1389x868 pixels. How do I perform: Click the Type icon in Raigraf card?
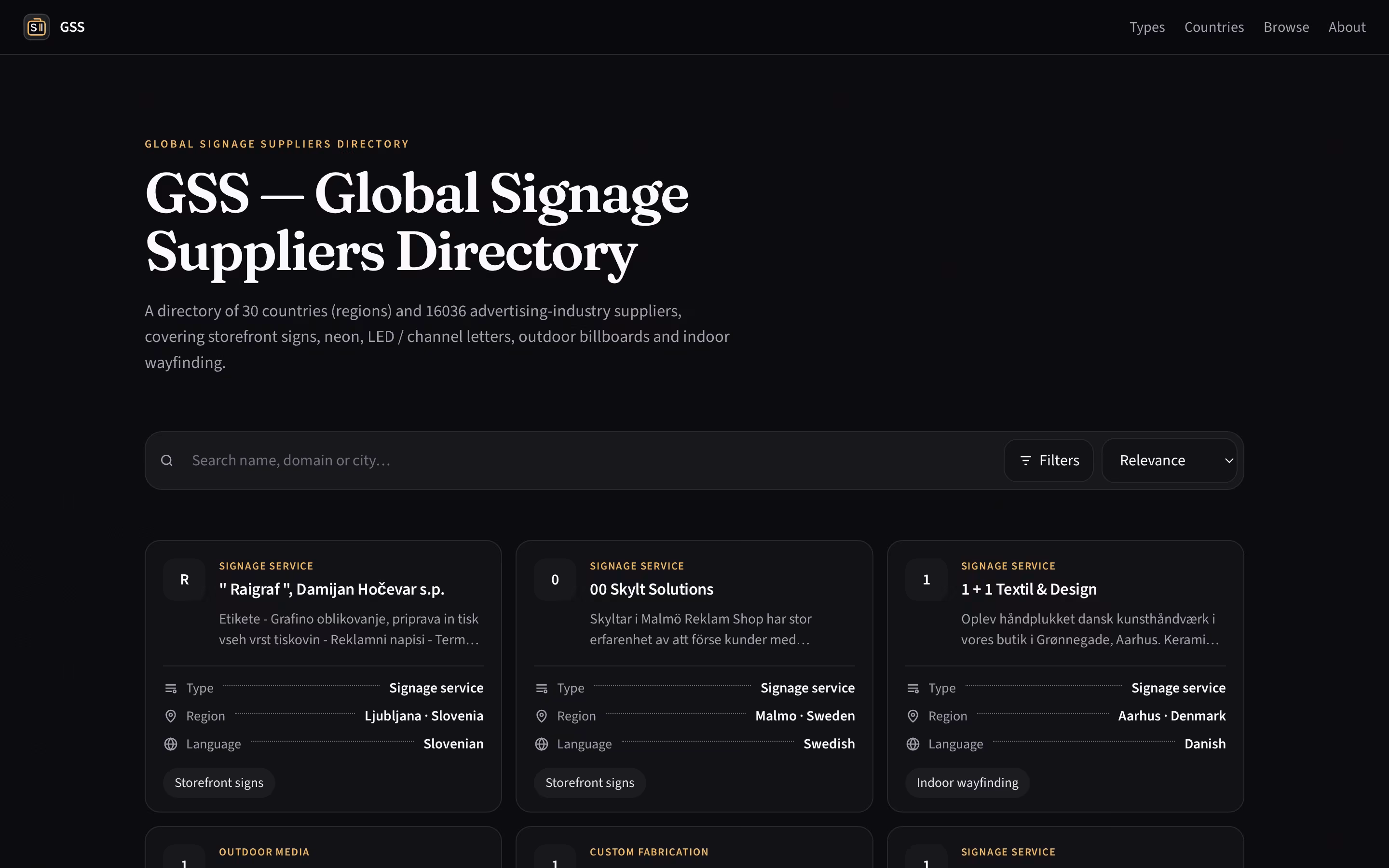[x=170, y=688]
